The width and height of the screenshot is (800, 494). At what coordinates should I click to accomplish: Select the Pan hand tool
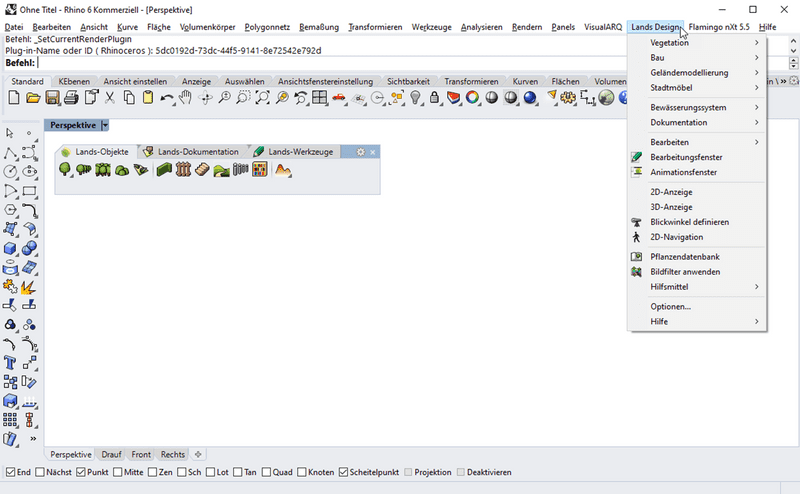[x=186, y=97]
